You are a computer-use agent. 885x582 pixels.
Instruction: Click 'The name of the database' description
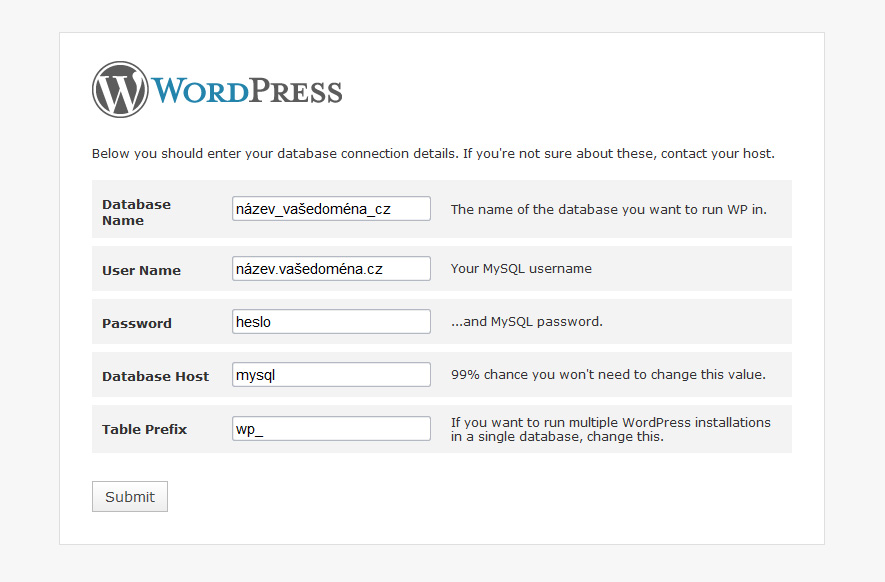[x=609, y=209]
